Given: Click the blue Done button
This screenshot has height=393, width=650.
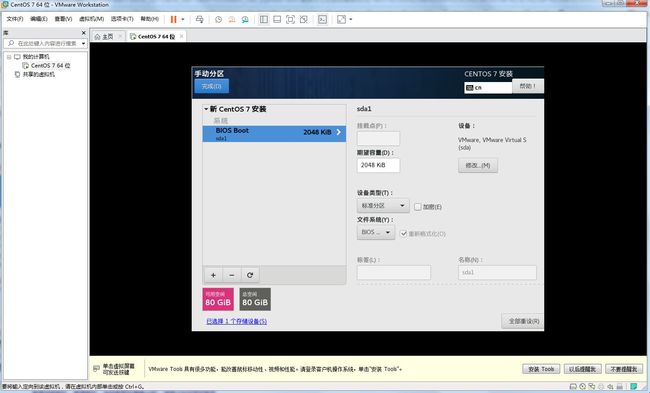Looking at the screenshot, I should [x=211, y=86].
